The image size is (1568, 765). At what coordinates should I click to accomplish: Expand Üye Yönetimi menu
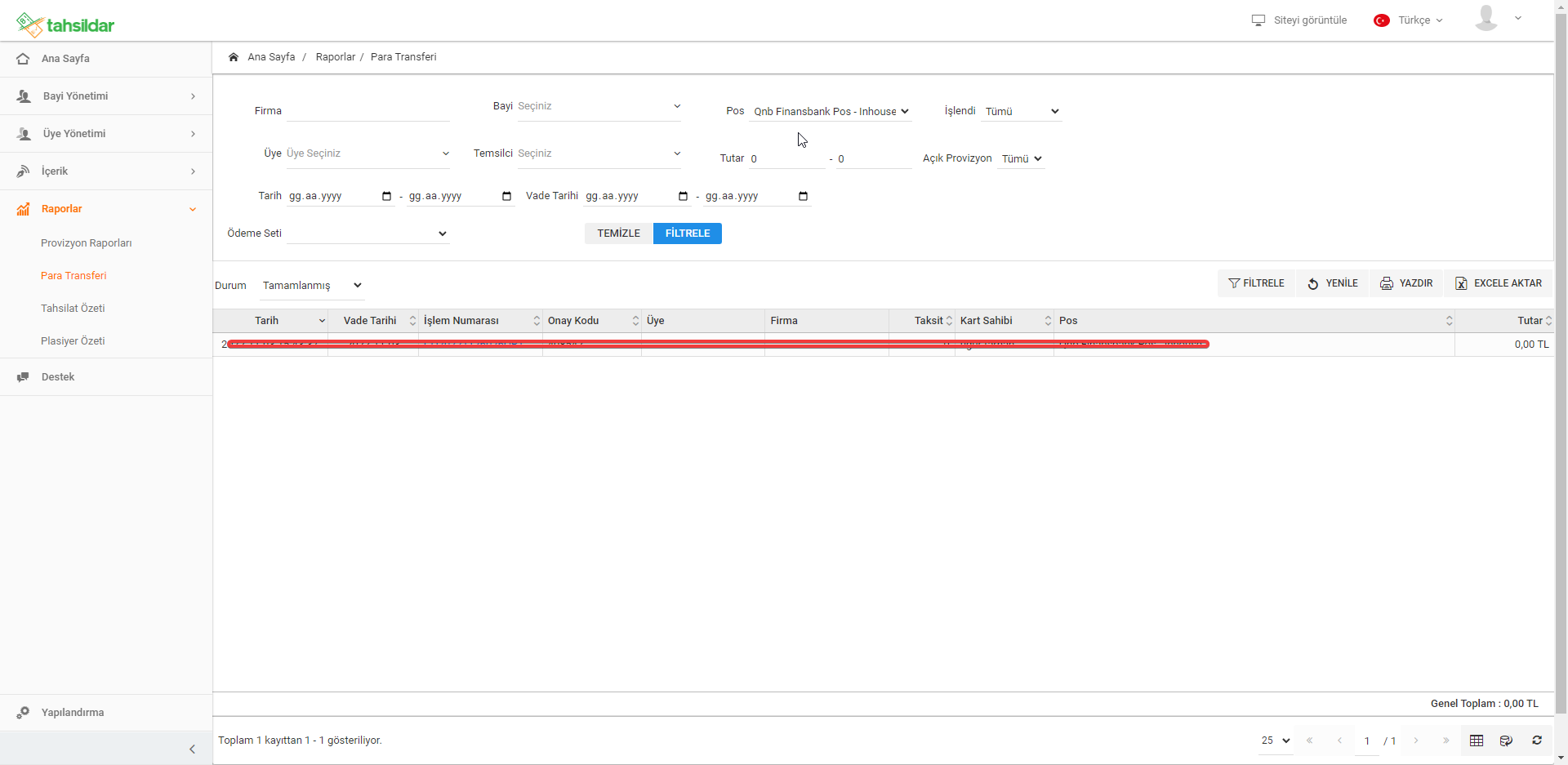click(106, 134)
